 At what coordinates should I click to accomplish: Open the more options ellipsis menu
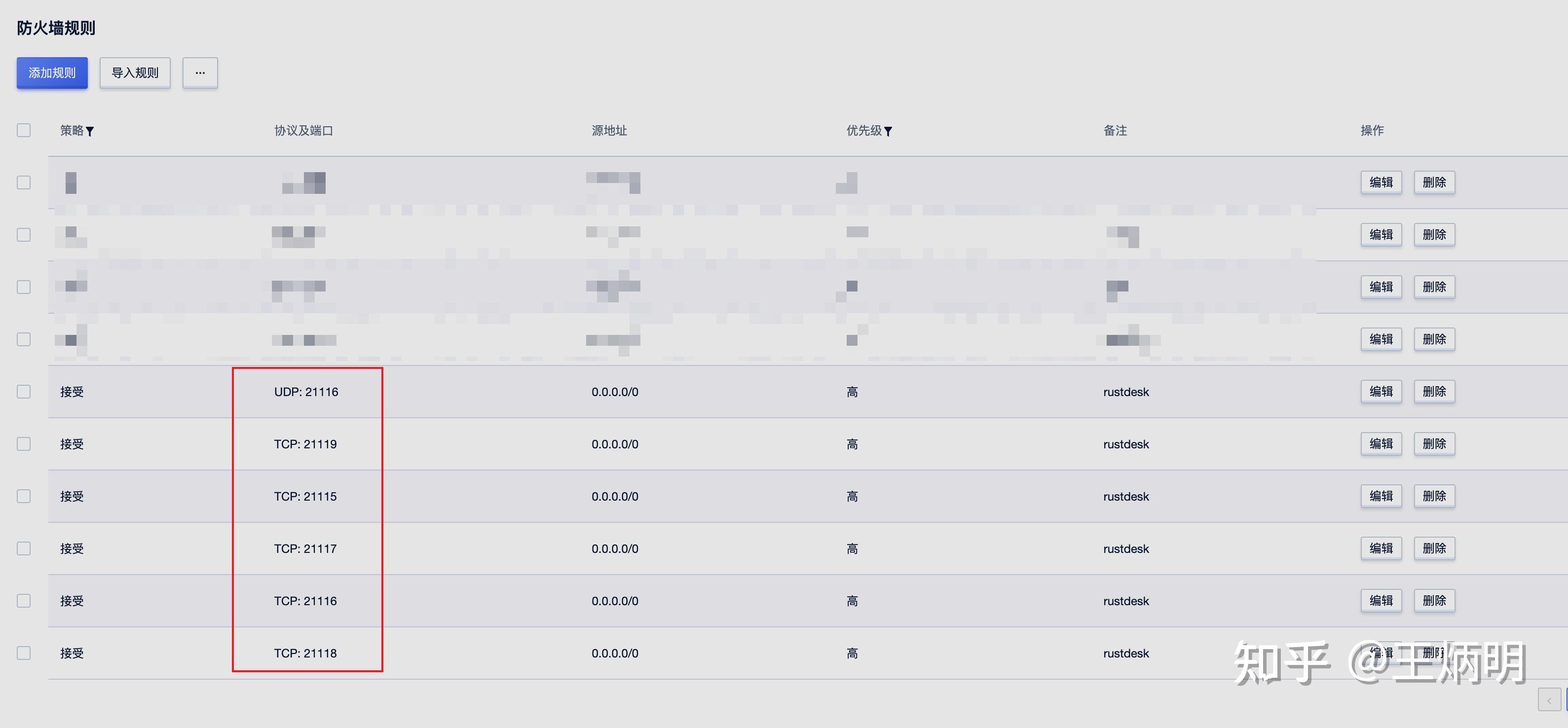point(200,73)
